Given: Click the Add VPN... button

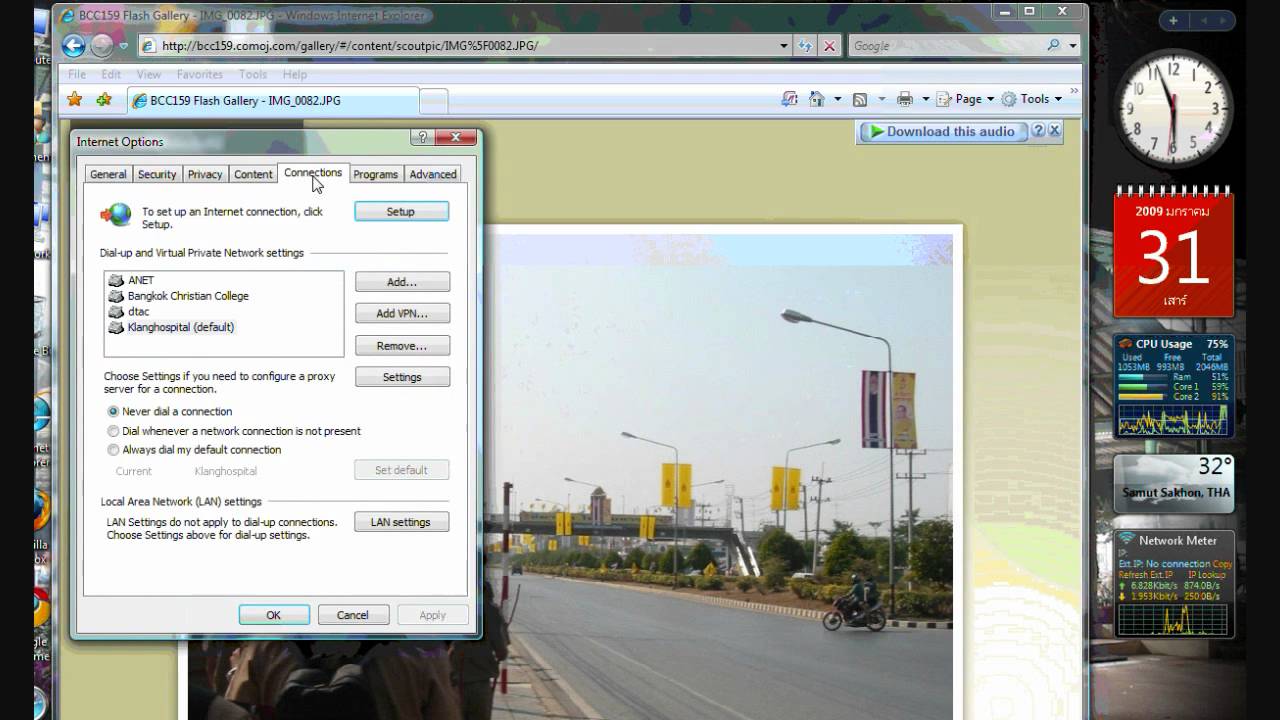Looking at the screenshot, I should pos(402,314).
